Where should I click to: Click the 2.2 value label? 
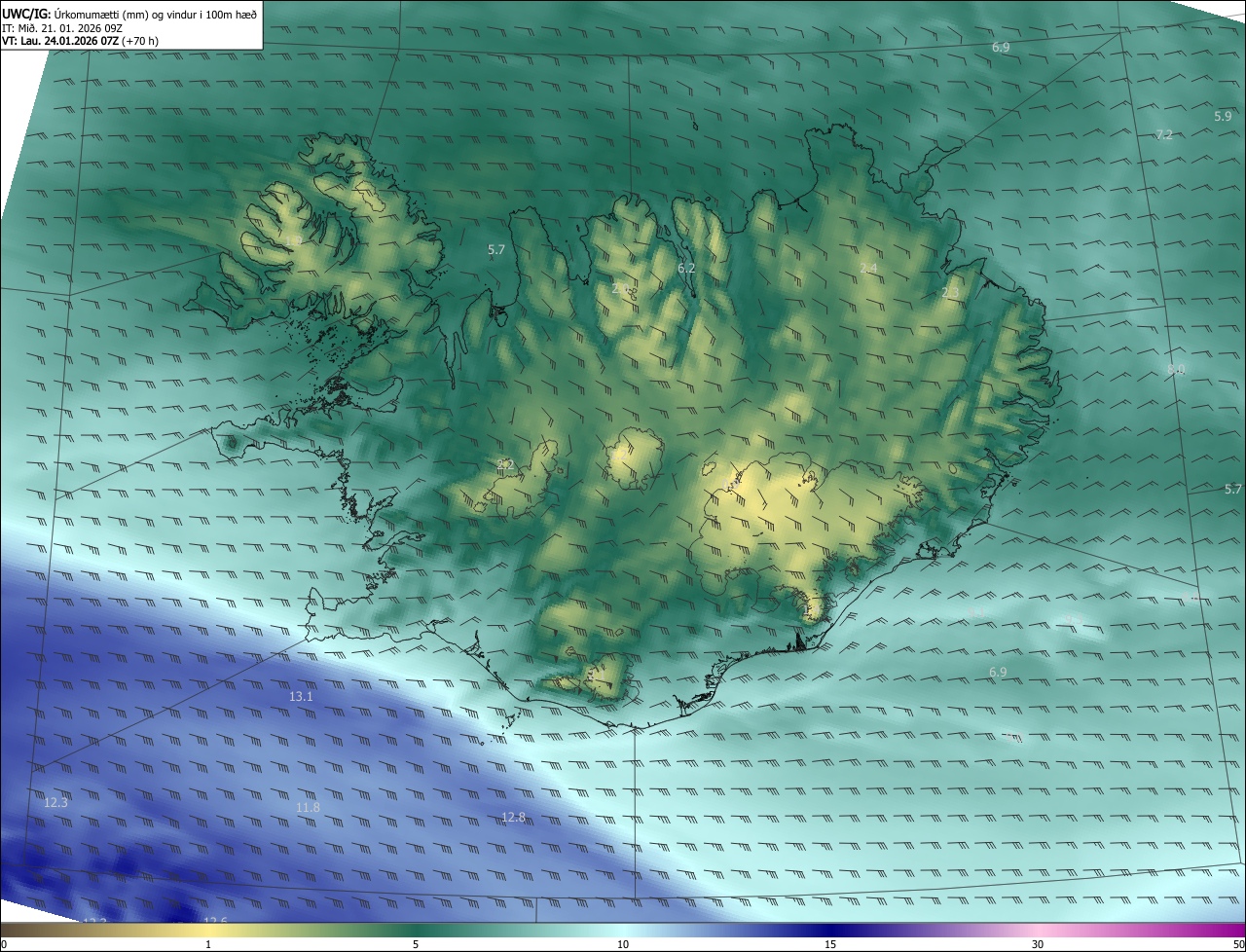pyautogui.click(x=505, y=464)
